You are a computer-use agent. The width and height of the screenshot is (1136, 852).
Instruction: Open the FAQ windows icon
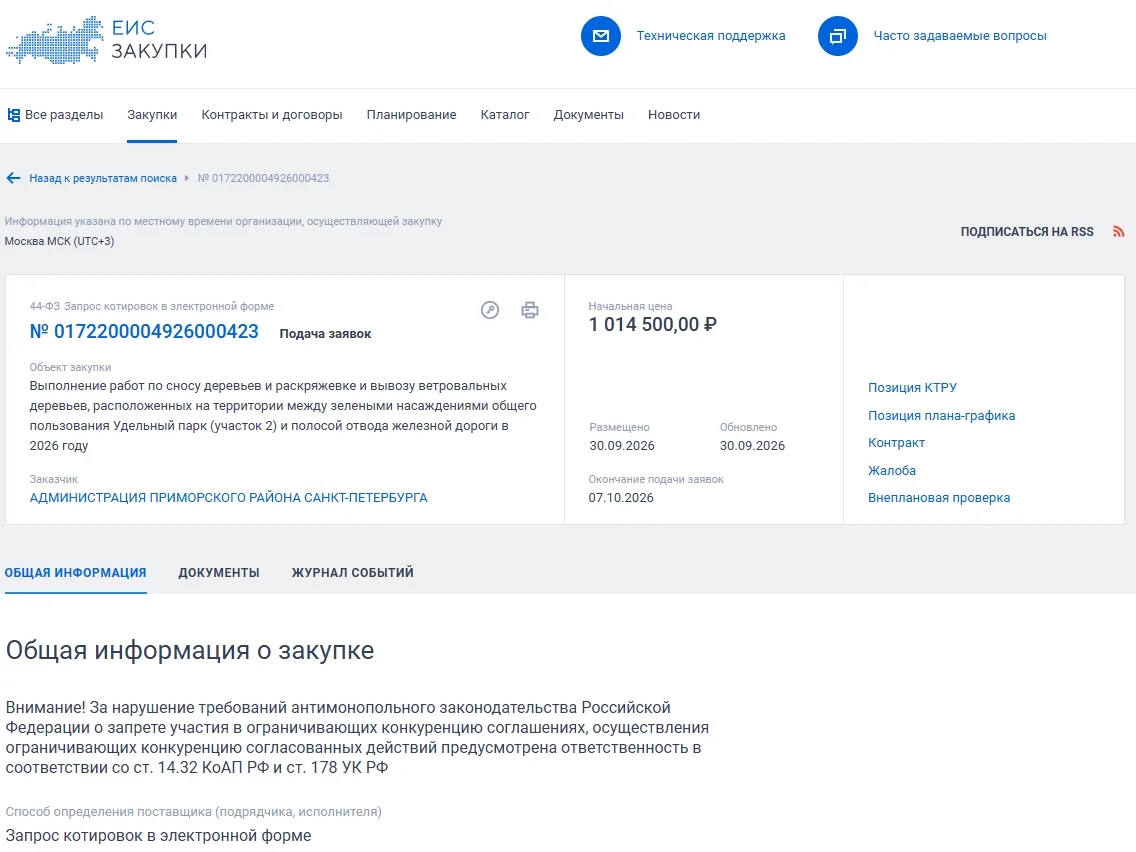tap(838, 36)
